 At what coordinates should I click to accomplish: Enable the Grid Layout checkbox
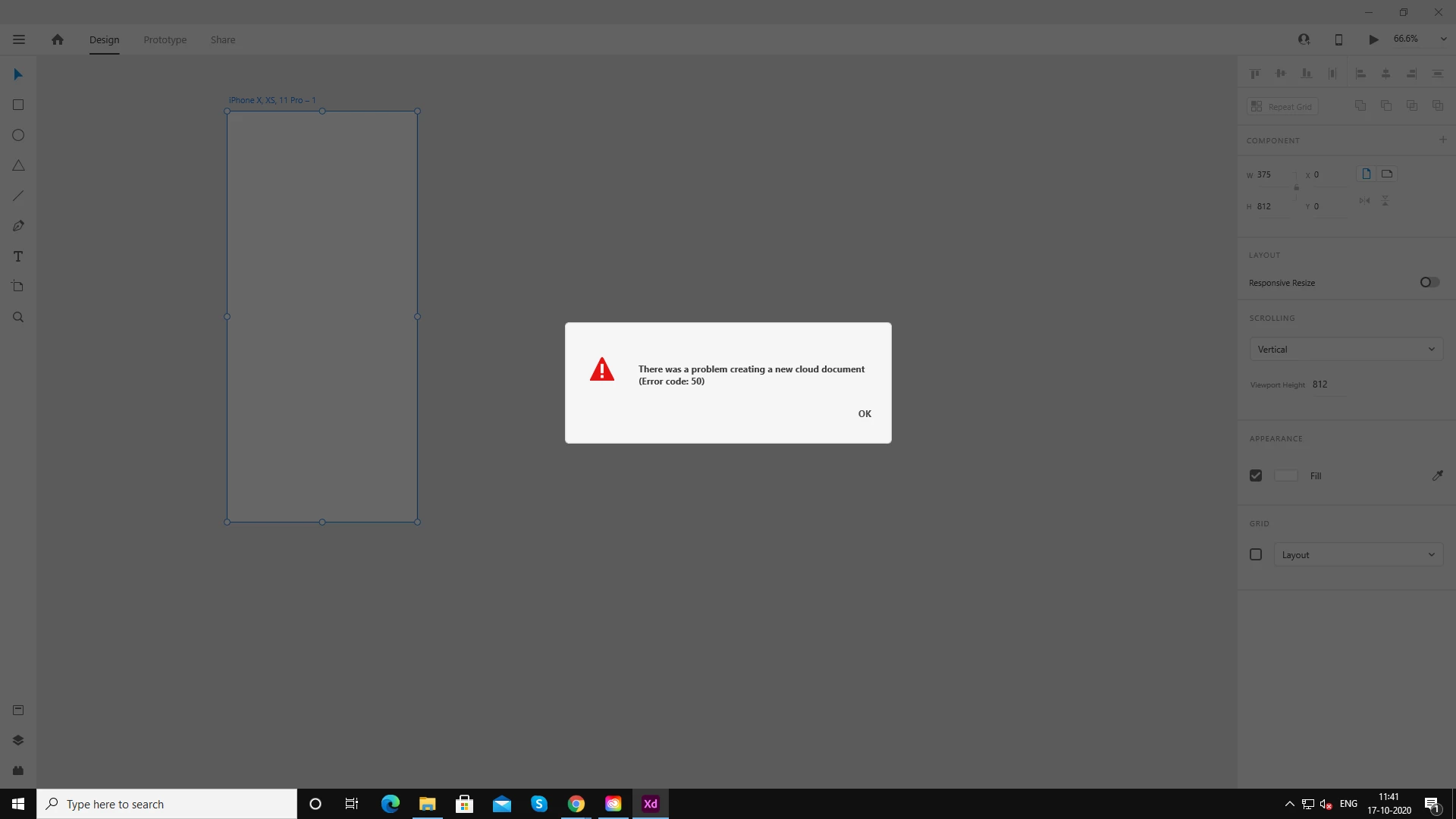click(x=1256, y=554)
